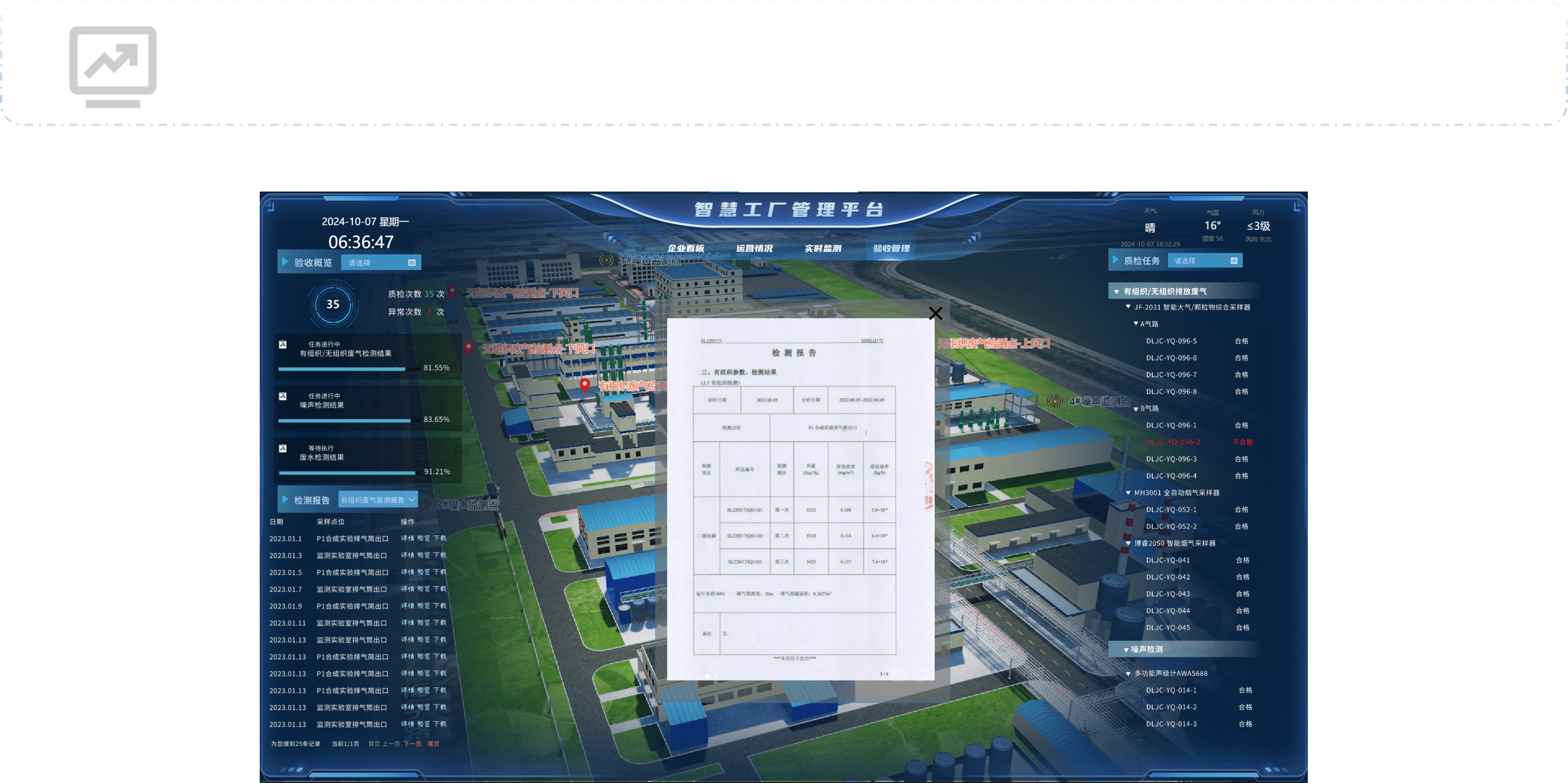Select the 无组织废气检测点-上风口 map label
The image size is (1568, 783).
coord(994,344)
